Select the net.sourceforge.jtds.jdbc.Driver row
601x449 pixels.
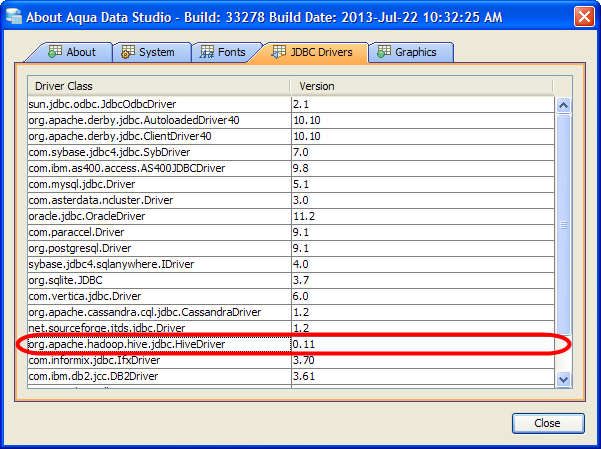point(291,329)
